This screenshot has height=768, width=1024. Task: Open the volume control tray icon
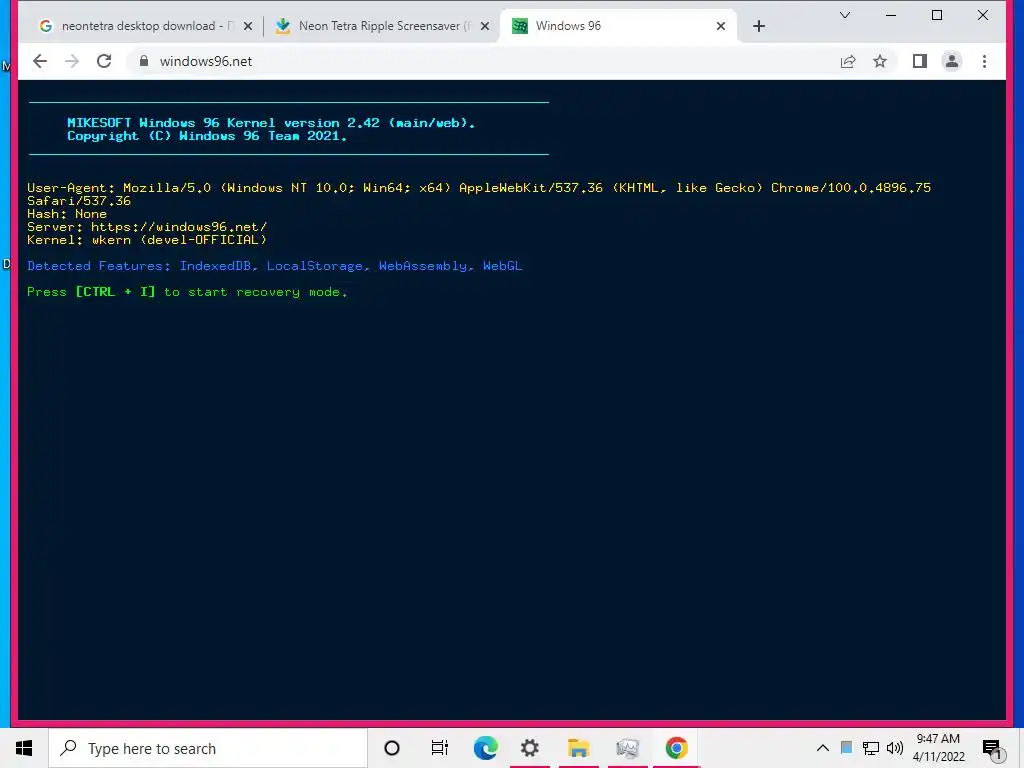point(895,748)
